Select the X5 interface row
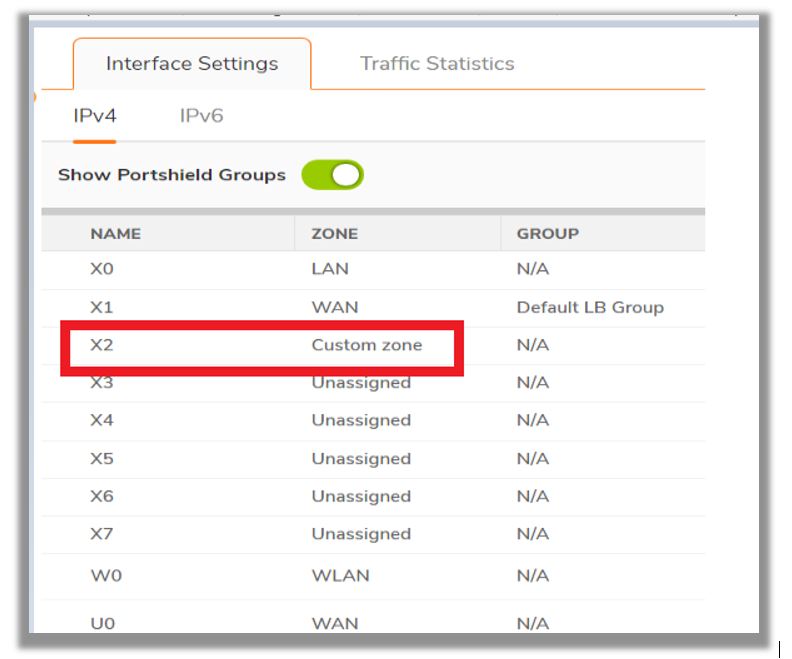The height and width of the screenshot is (659, 792). (x=373, y=459)
